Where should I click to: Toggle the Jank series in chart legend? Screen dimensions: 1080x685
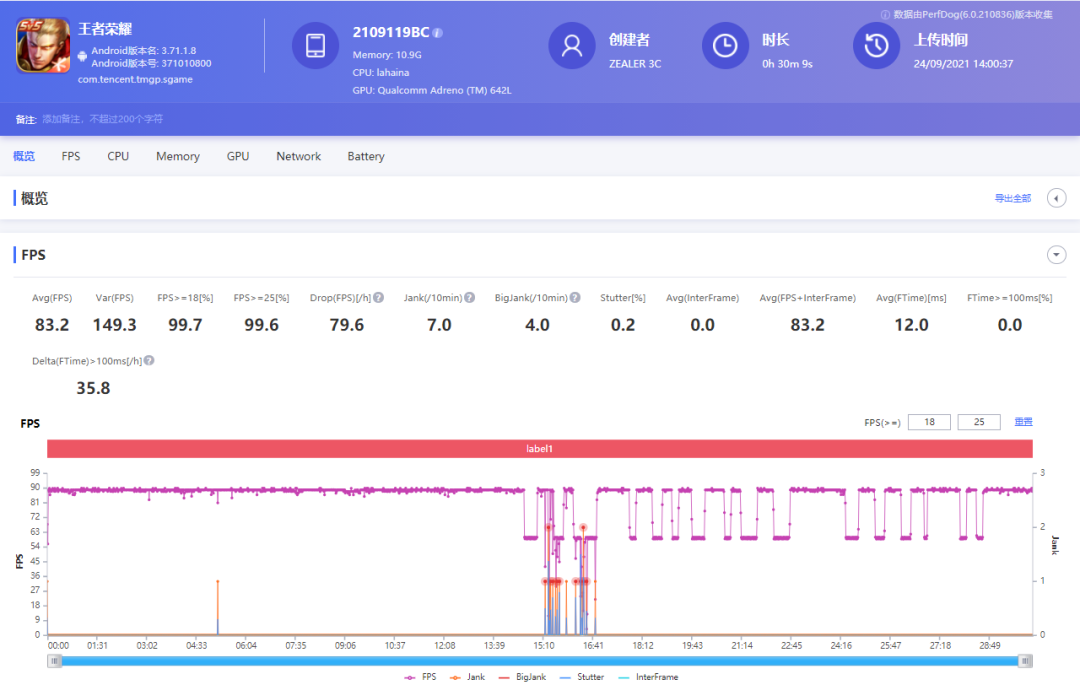(468, 677)
